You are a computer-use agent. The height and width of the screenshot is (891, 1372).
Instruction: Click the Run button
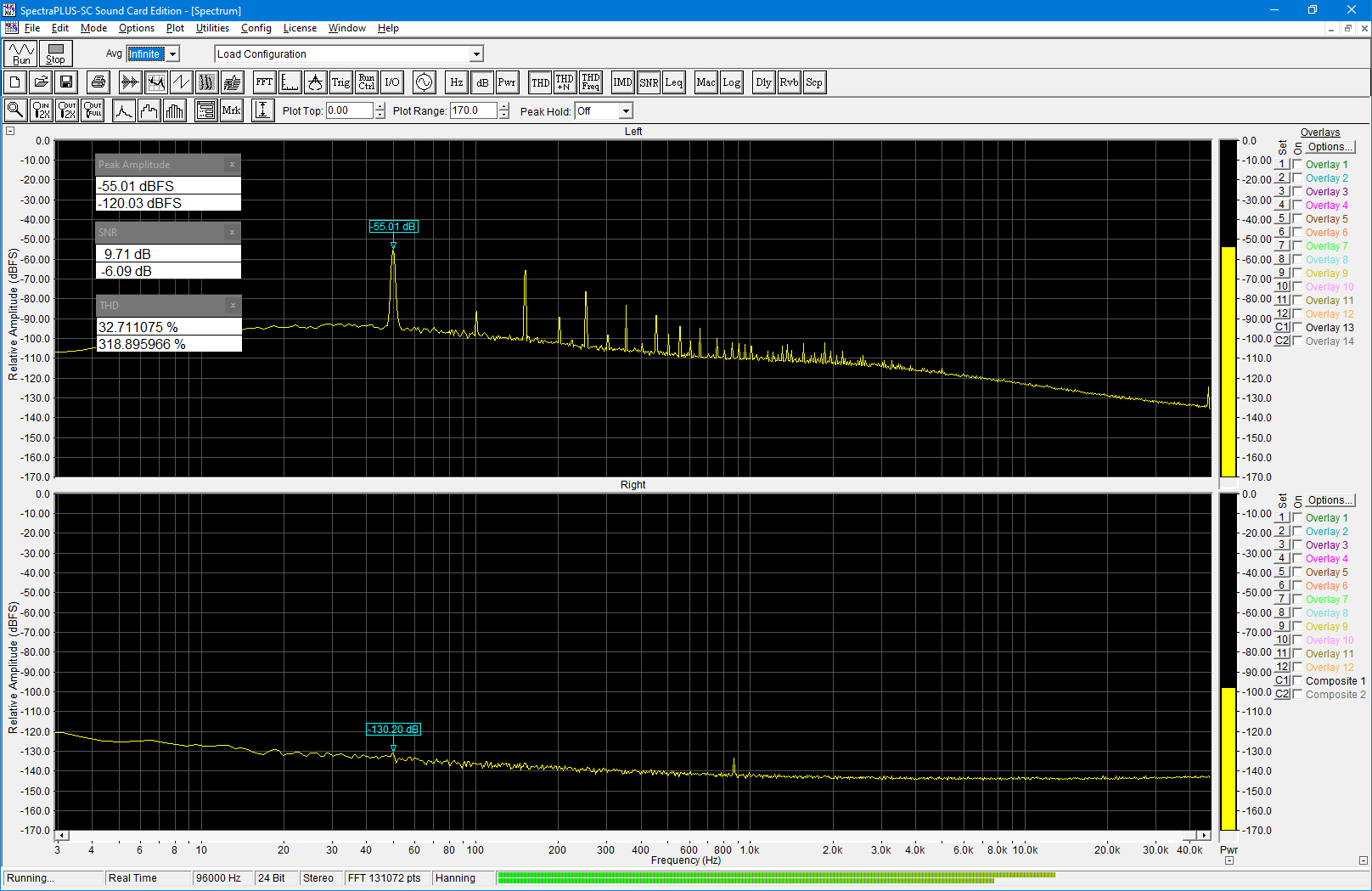(x=21, y=54)
